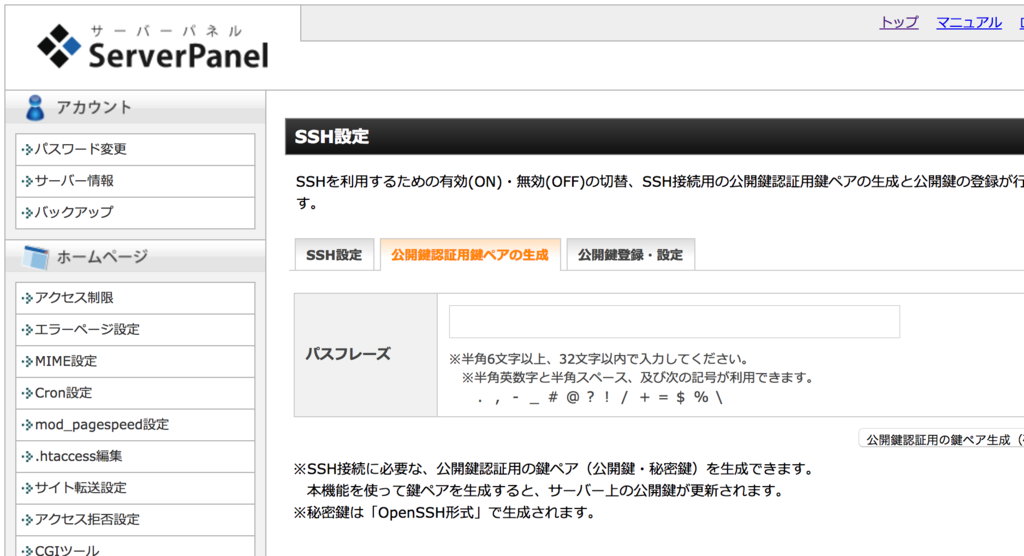Switch to the 公開鍵登録・設定 tab
Screen dimensions: 1024x556
630,255
